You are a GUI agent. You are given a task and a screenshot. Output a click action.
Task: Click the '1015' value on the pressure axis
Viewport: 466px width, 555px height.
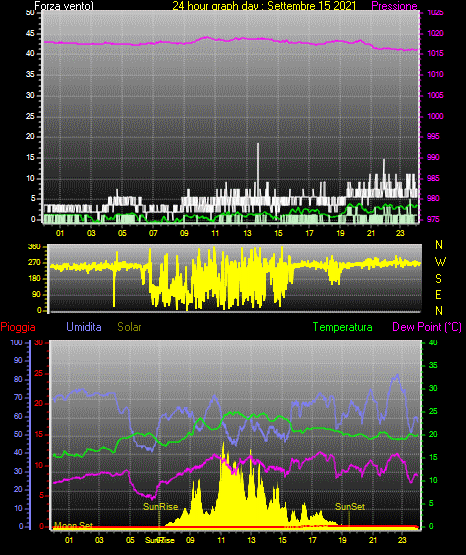[x=435, y=53]
